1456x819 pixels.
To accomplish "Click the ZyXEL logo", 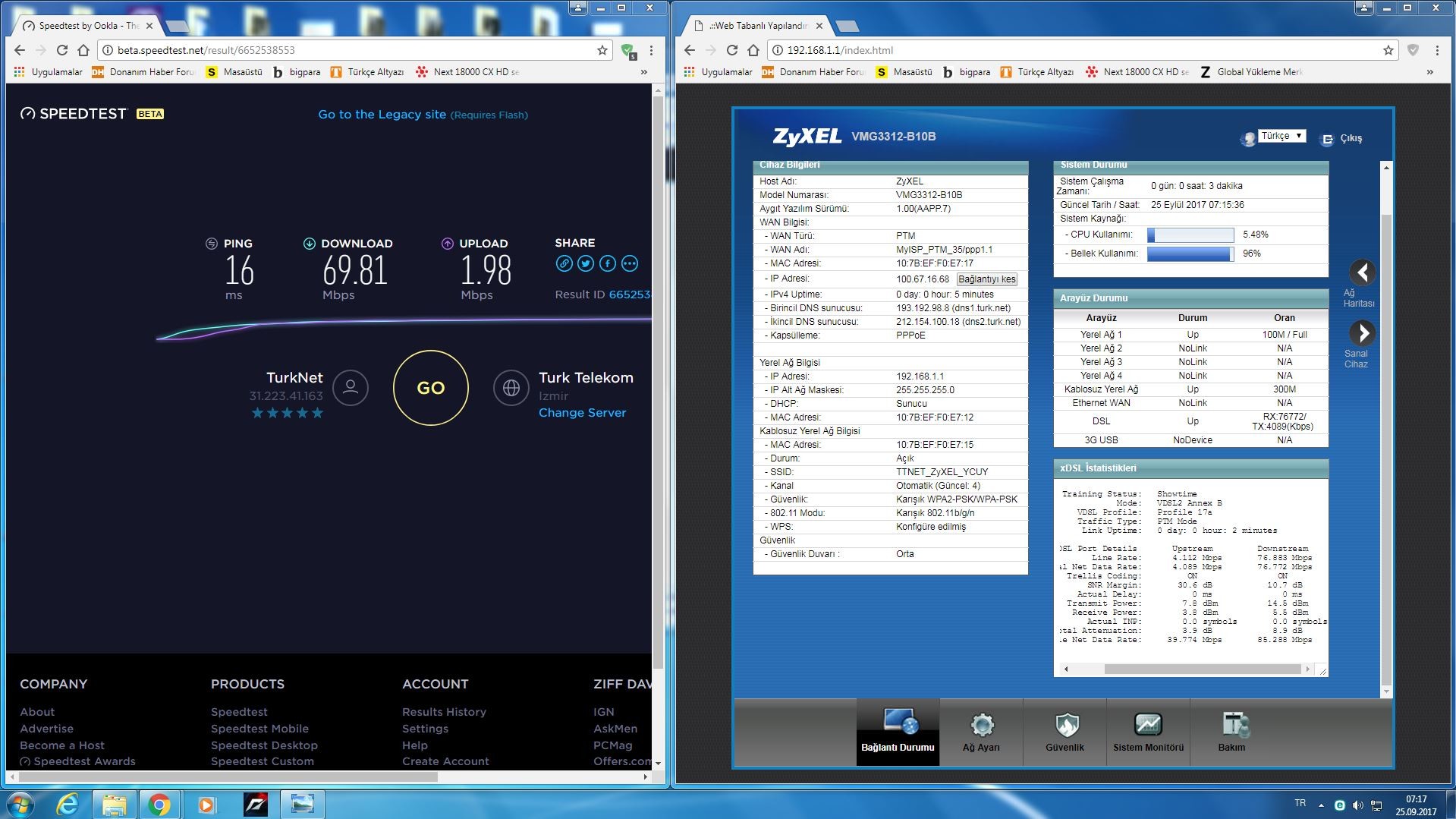I will pos(807,137).
